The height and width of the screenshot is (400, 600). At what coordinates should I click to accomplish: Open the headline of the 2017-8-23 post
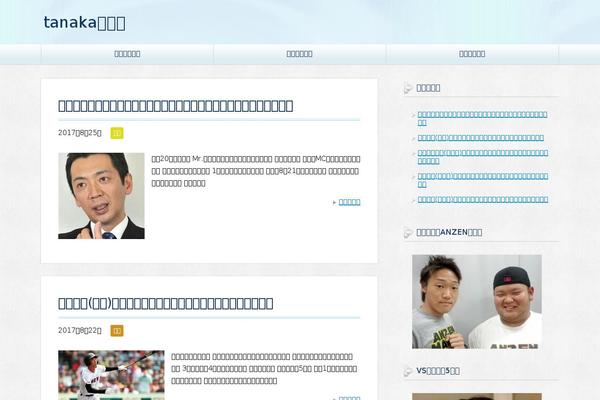(x=176, y=106)
